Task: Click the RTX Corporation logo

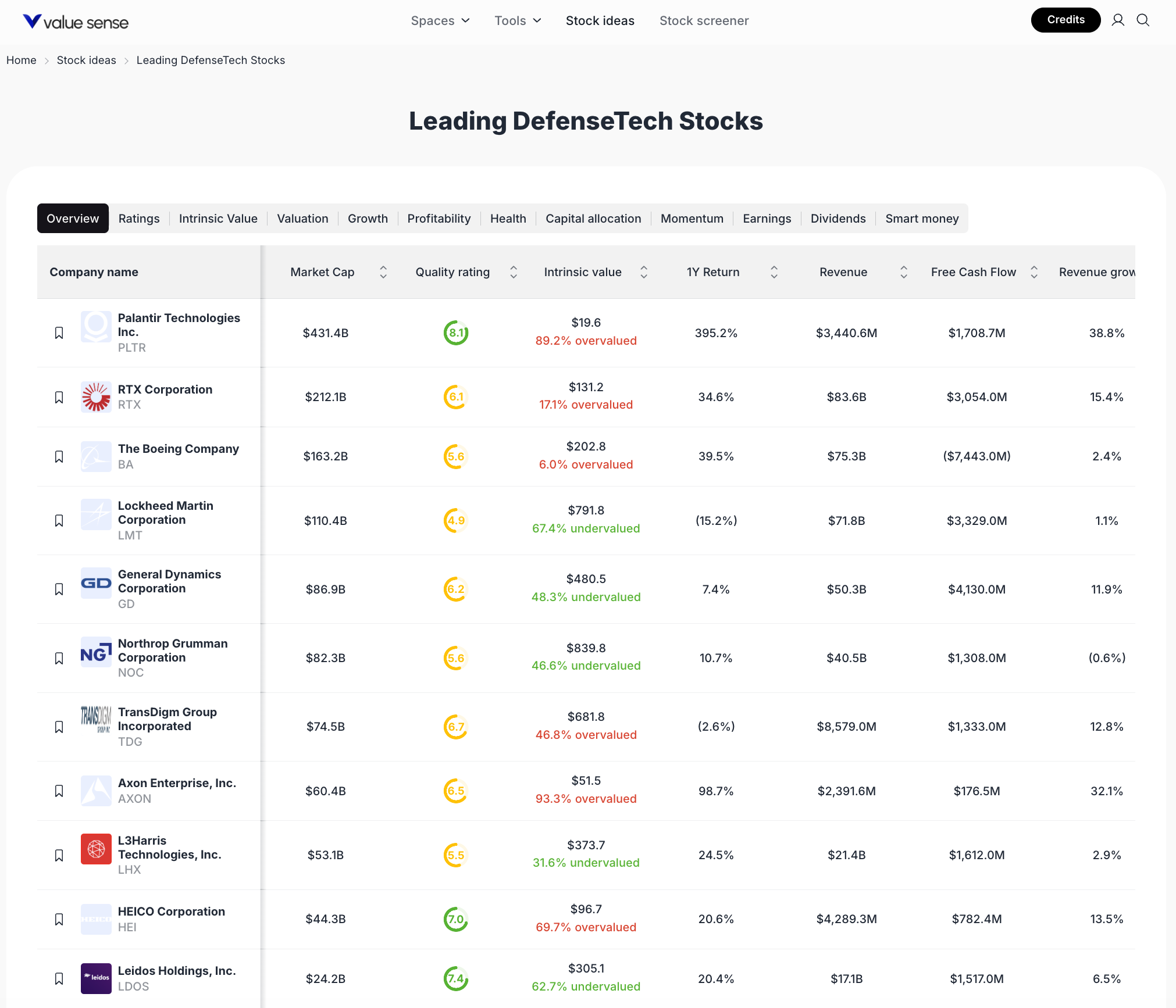Action: pos(96,397)
